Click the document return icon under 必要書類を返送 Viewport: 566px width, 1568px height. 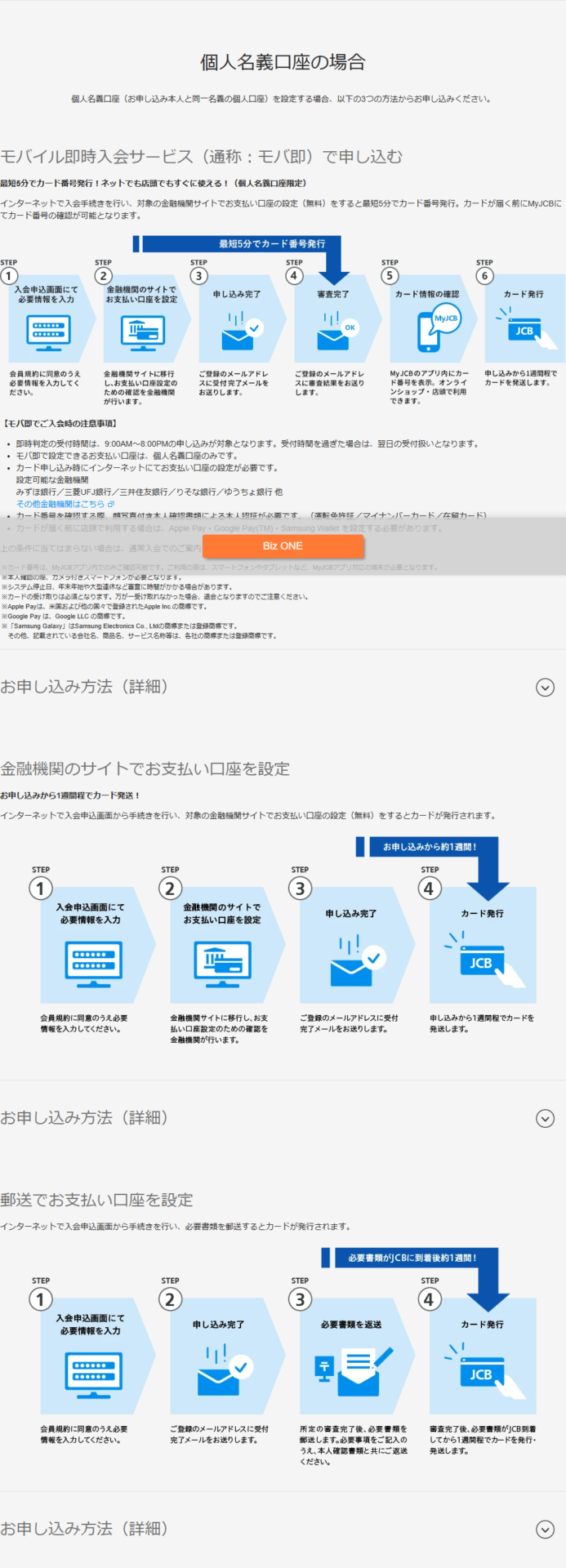tap(354, 1372)
